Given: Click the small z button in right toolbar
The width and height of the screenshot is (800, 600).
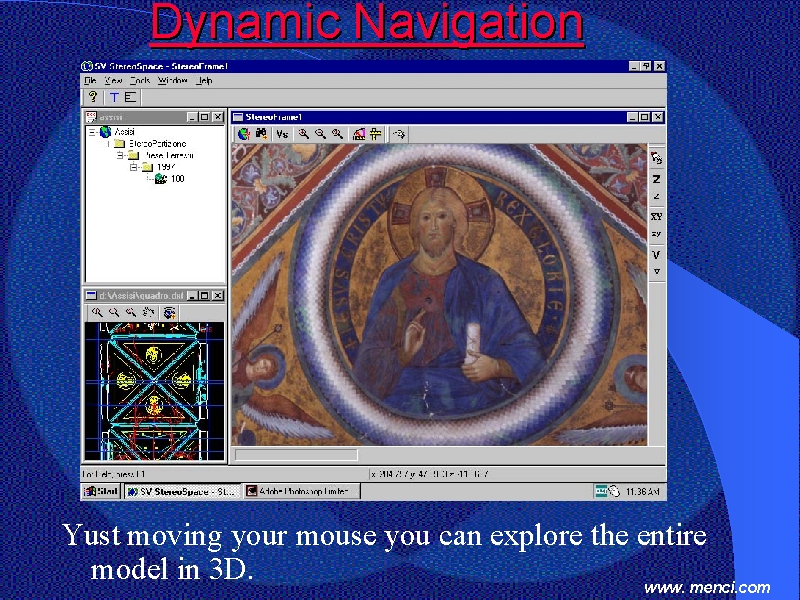Looking at the screenshot, I should pyautogui.click(x=656, y=196).
